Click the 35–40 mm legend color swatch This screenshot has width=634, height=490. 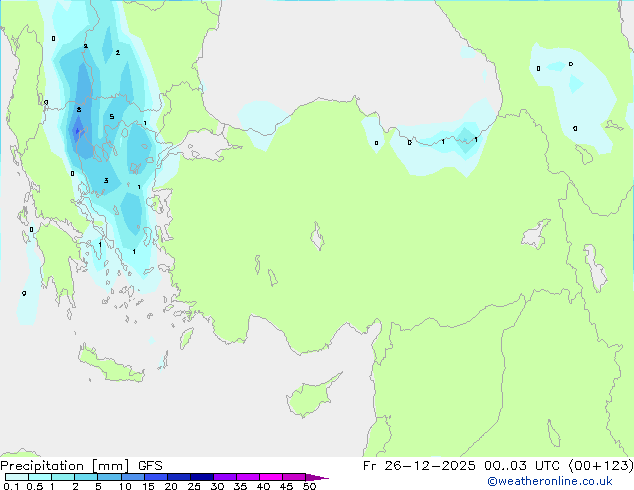[247, 477]
